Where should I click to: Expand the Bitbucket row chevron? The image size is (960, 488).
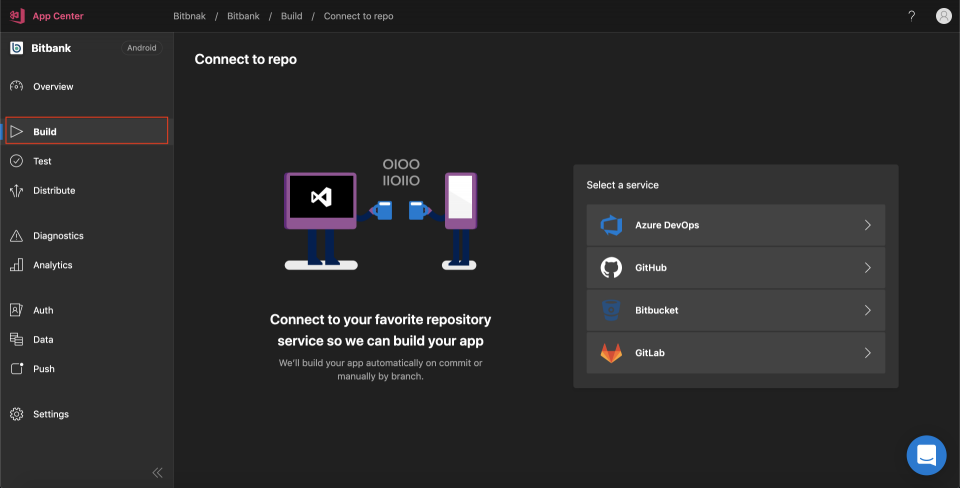(x=868, y=310)
